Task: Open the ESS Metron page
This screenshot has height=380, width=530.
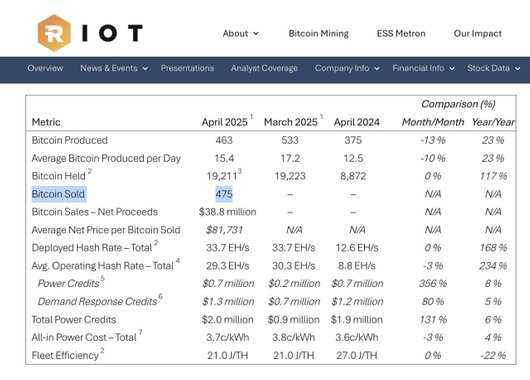Action: pyautogui.click(x=401, y=33)
